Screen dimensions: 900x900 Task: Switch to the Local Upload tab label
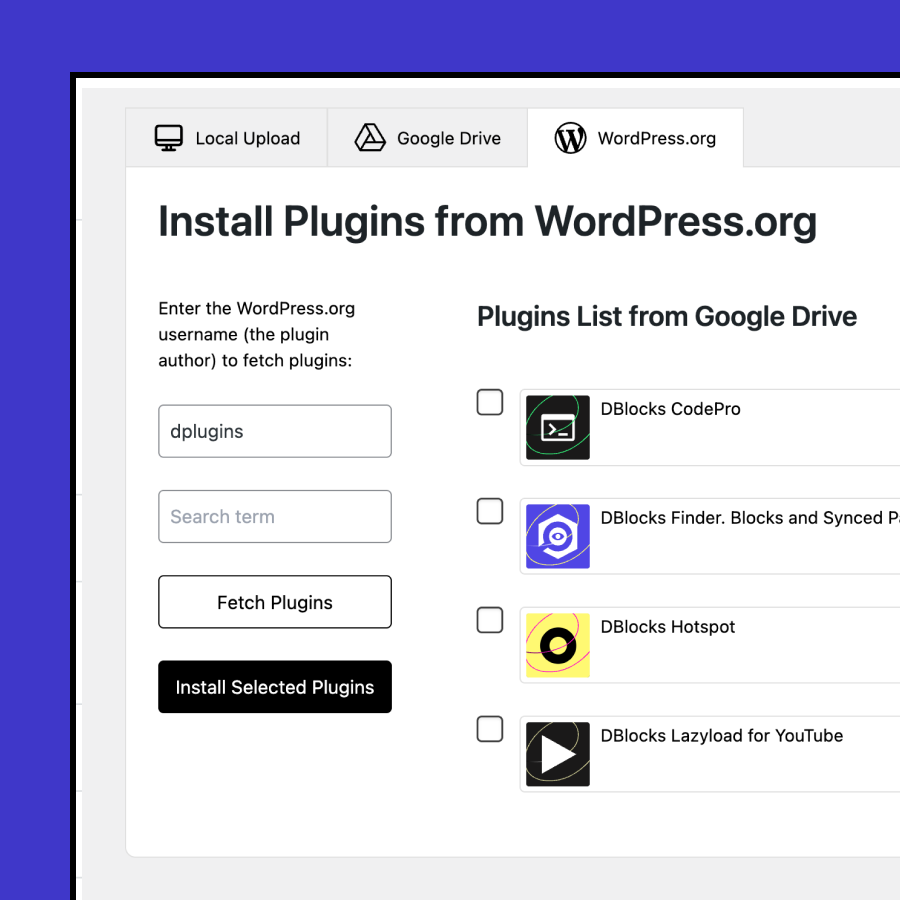click(247, 139)
